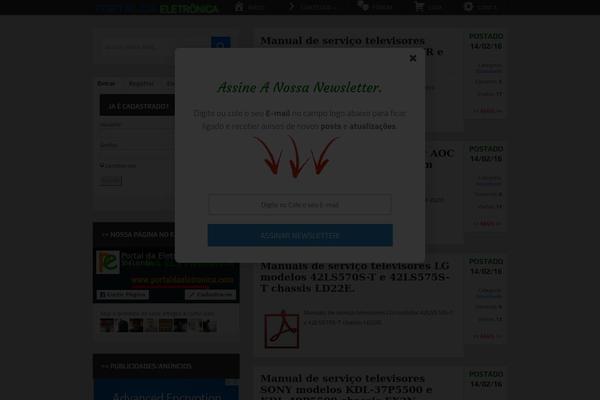Open the Advanced Encryption advertisement banner
Viewport: 600px width, 400px height.
pyautogui.click(x=166, y=390)
